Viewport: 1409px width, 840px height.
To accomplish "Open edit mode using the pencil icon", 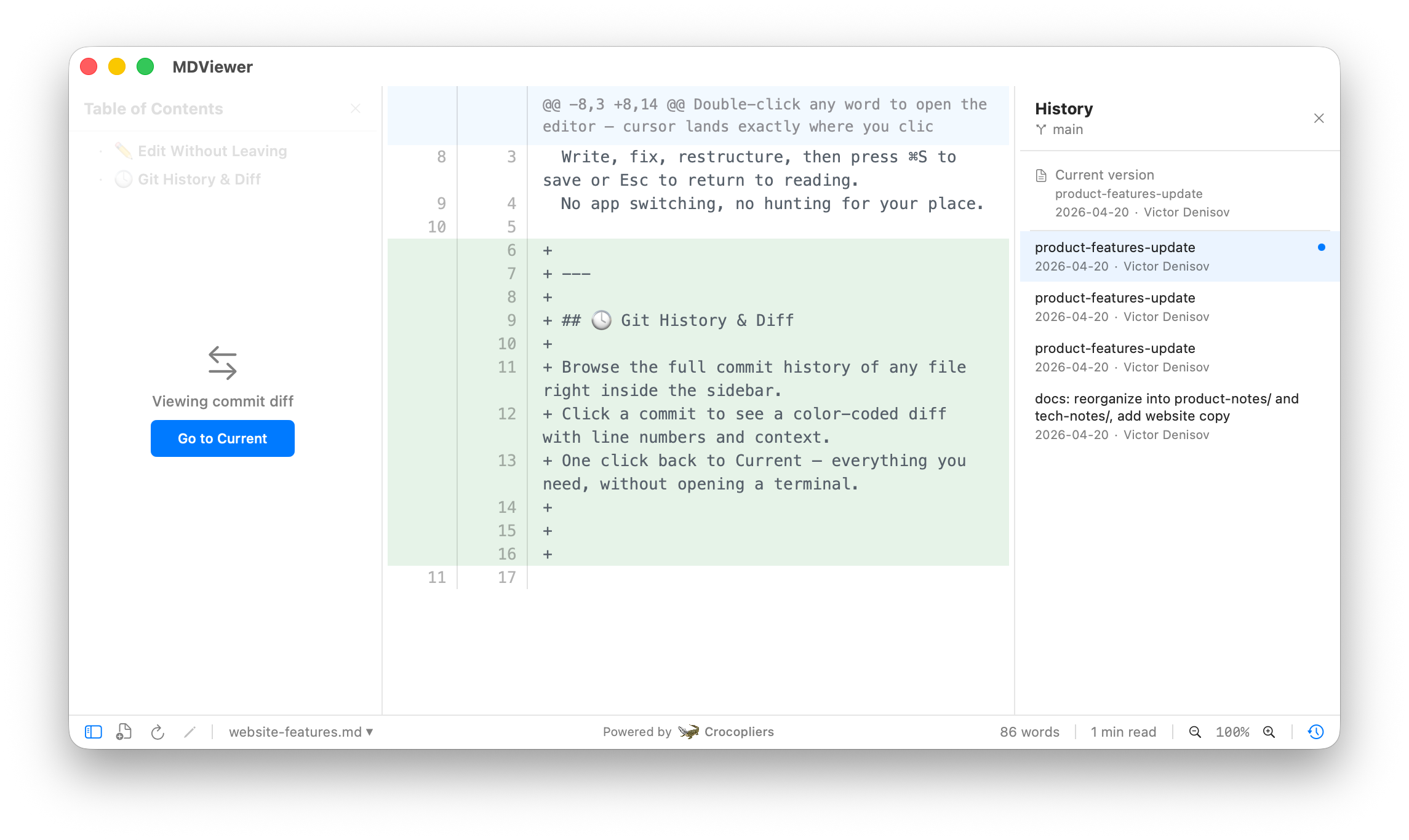I will (x=190, y=732).
